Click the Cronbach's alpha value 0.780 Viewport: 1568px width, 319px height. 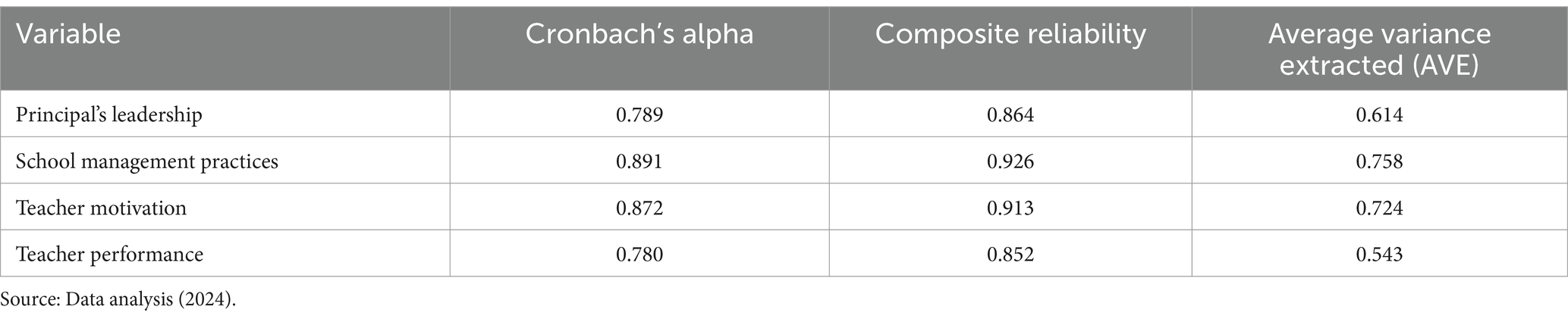click(639, 254)
